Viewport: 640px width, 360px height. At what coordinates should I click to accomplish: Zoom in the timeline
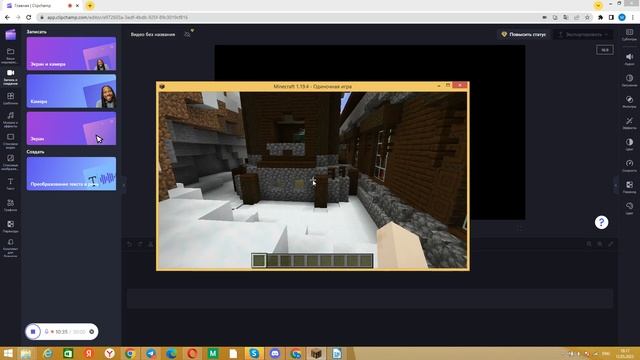(600, 244)
